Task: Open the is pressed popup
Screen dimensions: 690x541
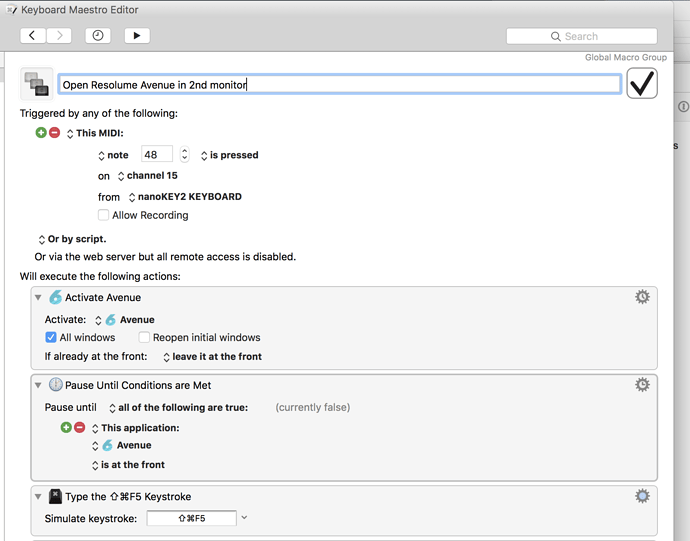Action: coord(230,155)
